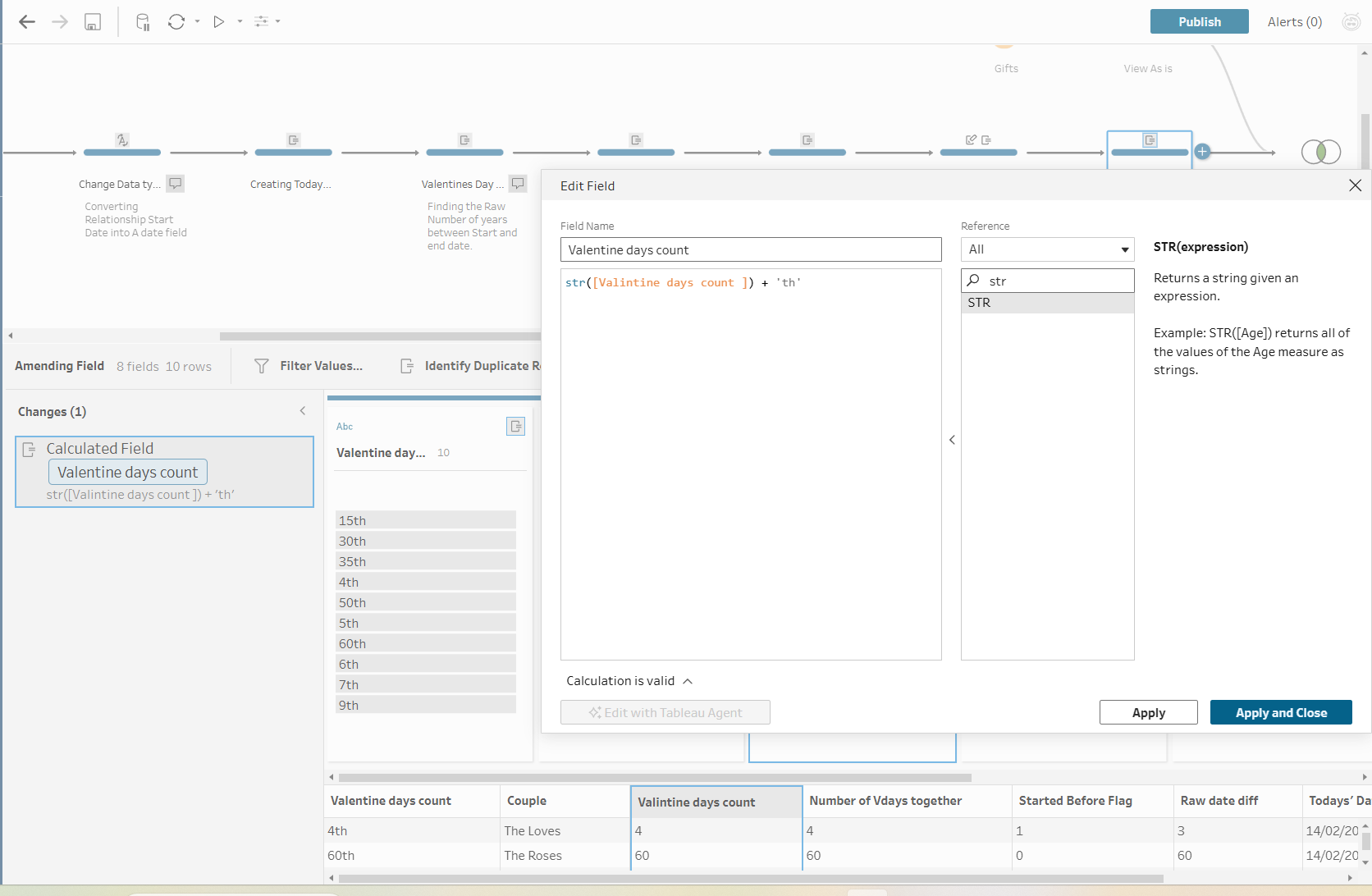Screen dimensions: 1372x896
Task: Select the join step circles icon
Action: [1320, 152]
